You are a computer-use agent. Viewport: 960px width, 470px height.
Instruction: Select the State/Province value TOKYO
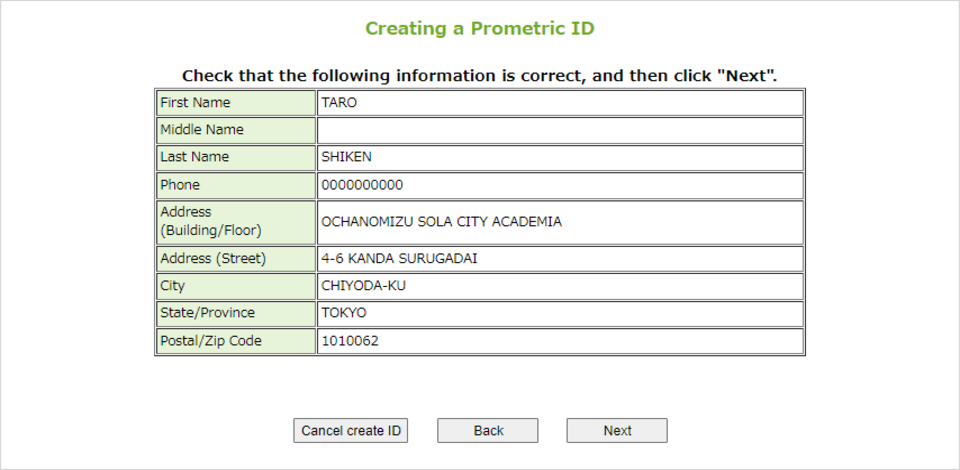344,313
